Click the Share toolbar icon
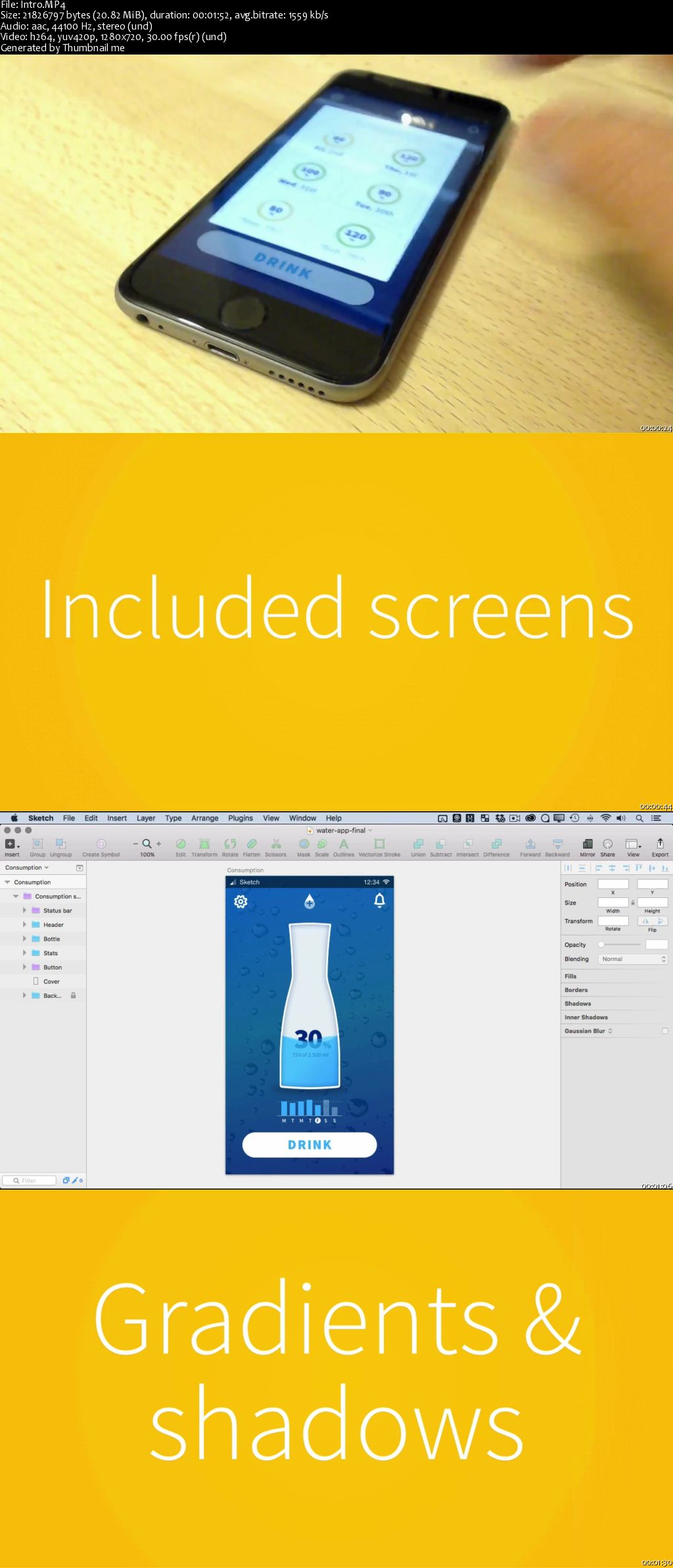 608,844
